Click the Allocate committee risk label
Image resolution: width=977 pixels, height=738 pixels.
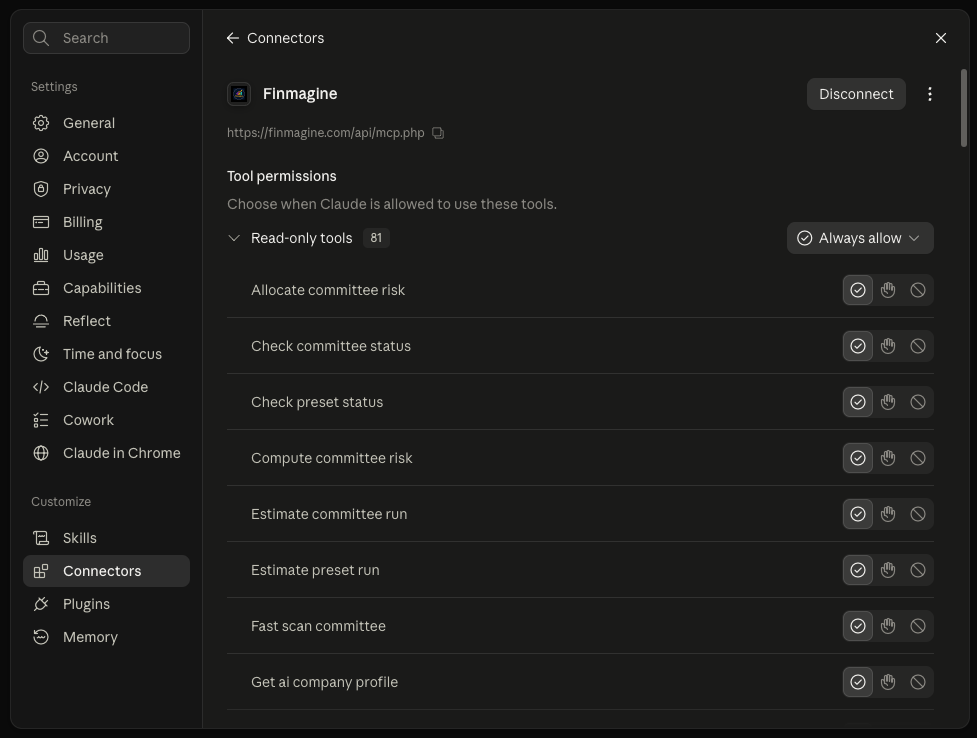click(328, 290)
